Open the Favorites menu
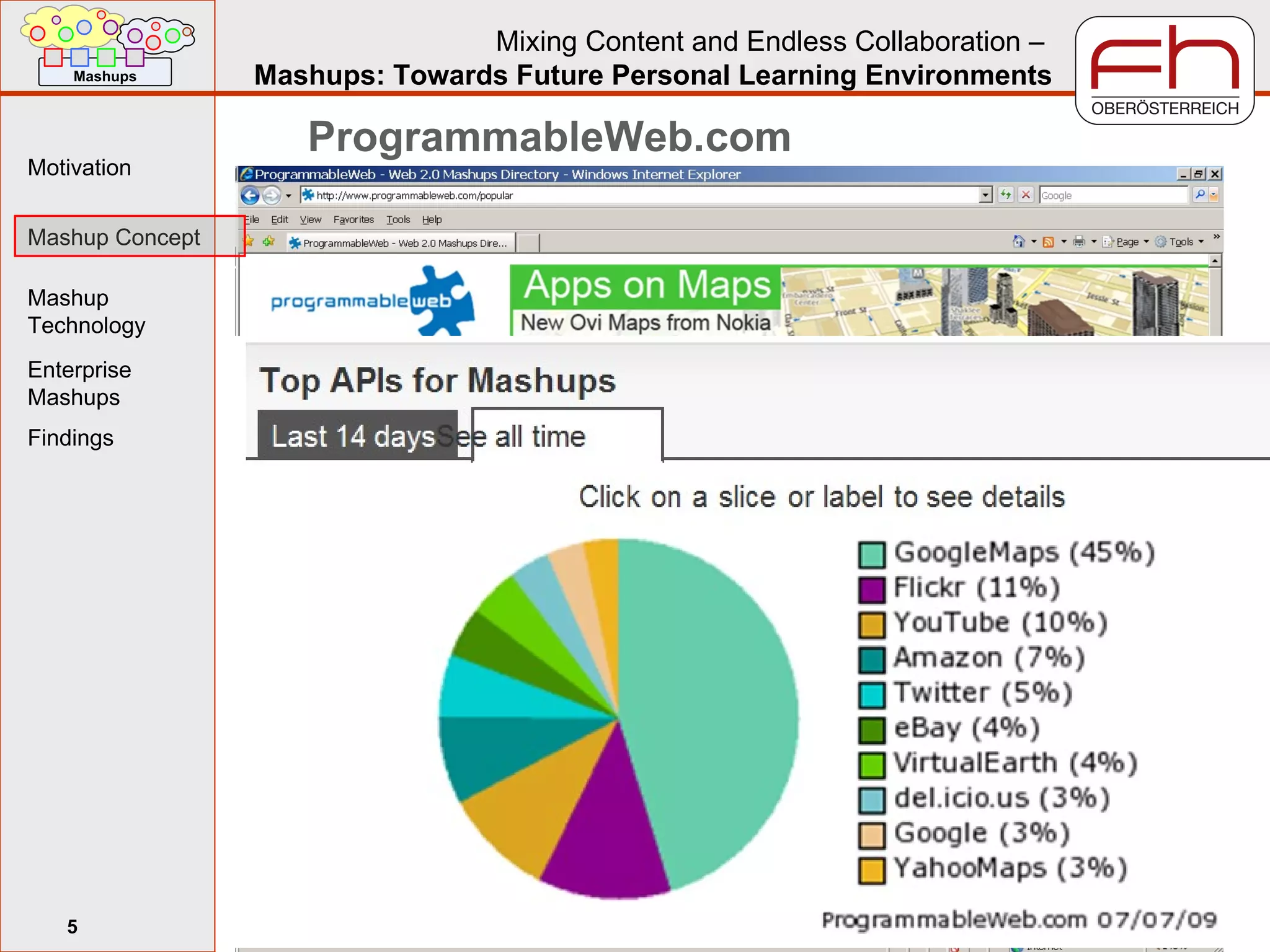 (x=353, y=219)
